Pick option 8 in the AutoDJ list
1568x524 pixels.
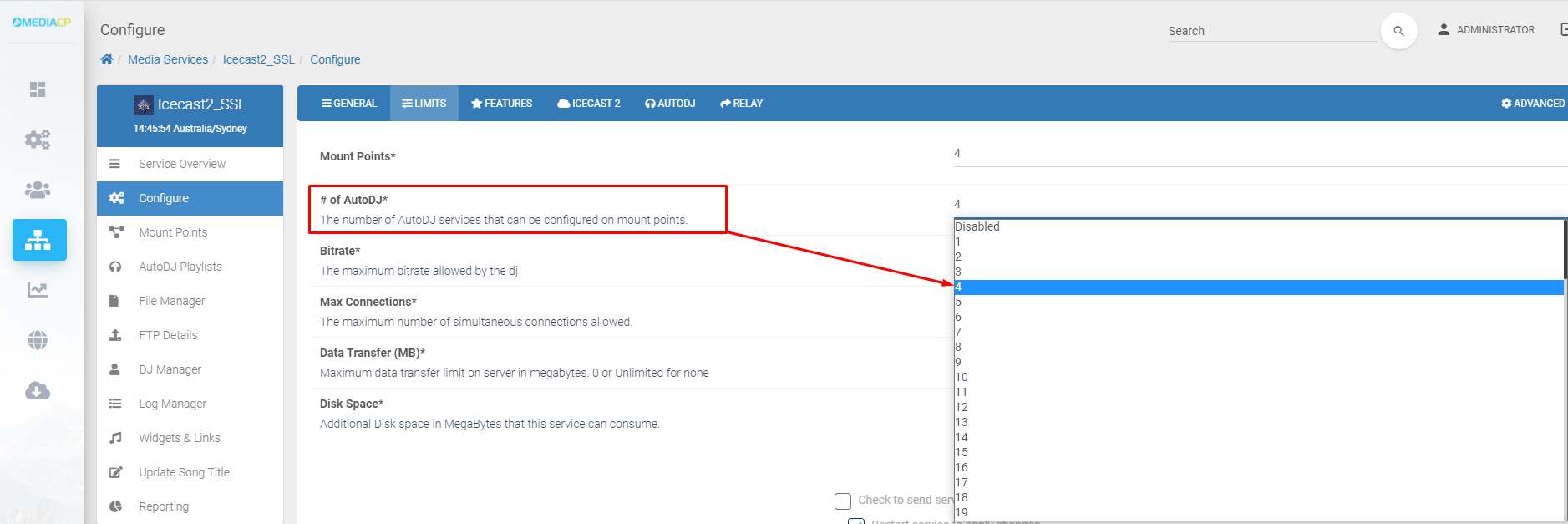(1259, 347)
